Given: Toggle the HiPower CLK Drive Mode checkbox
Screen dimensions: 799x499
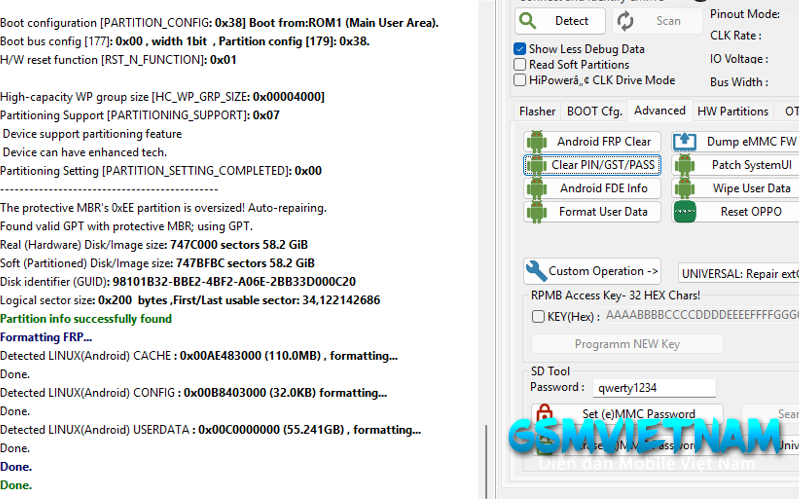Looking at the screenshot, I should tap(520, 80).
